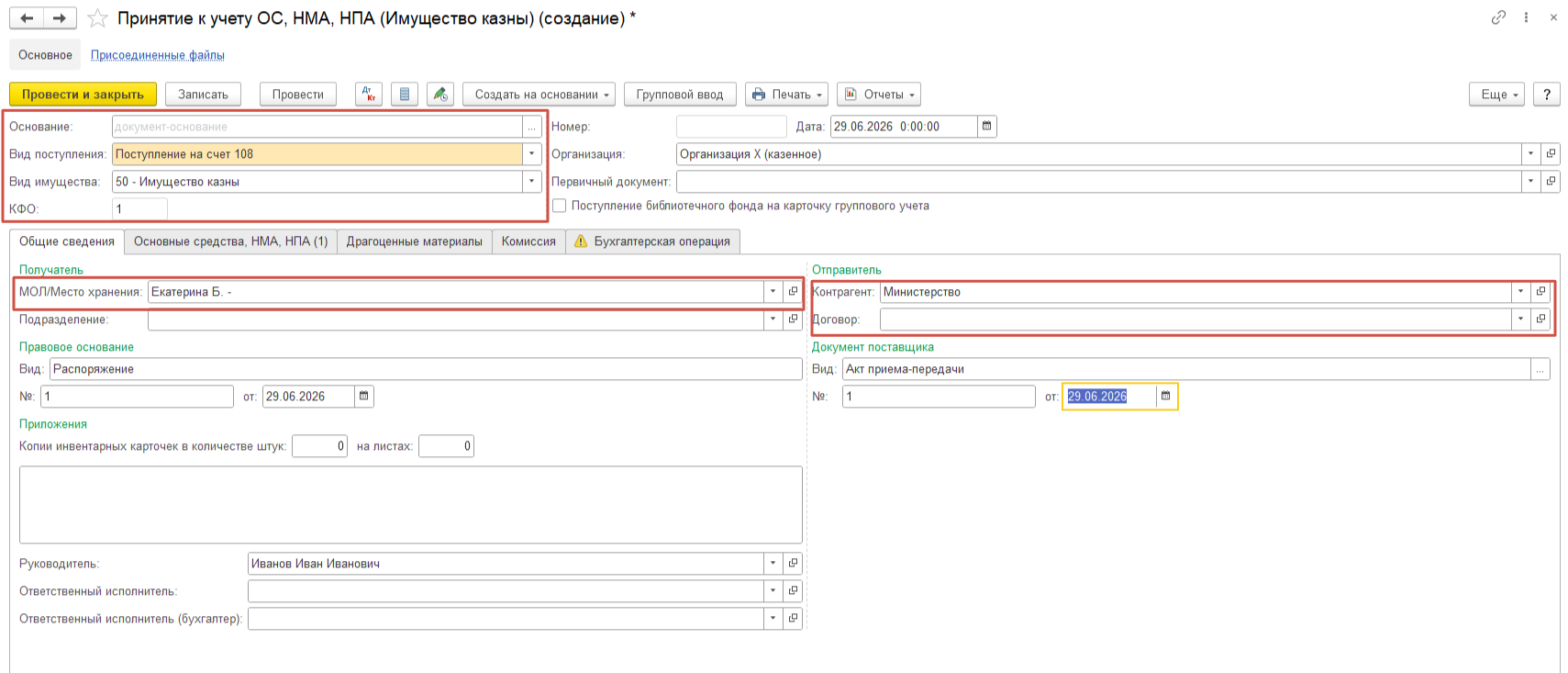Viewport: 1568px width, 673px height.
Task: Open the Присоединенные файлы link
Action: (x=158, y=55)
